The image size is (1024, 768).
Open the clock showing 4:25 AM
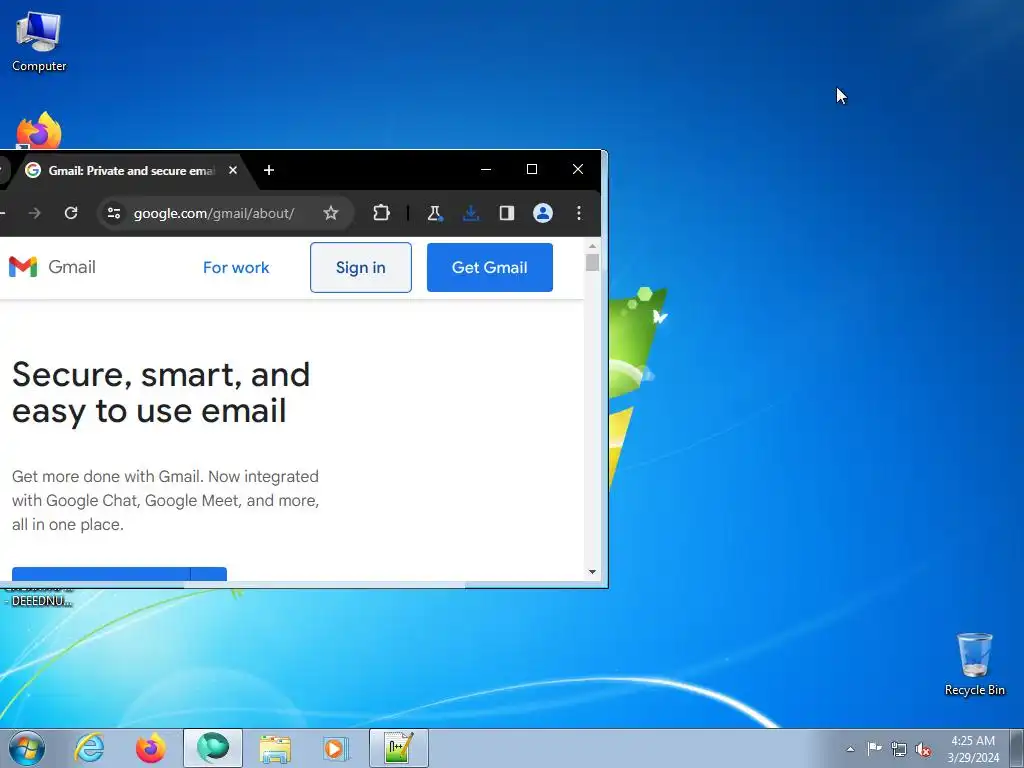pos(973,748)
